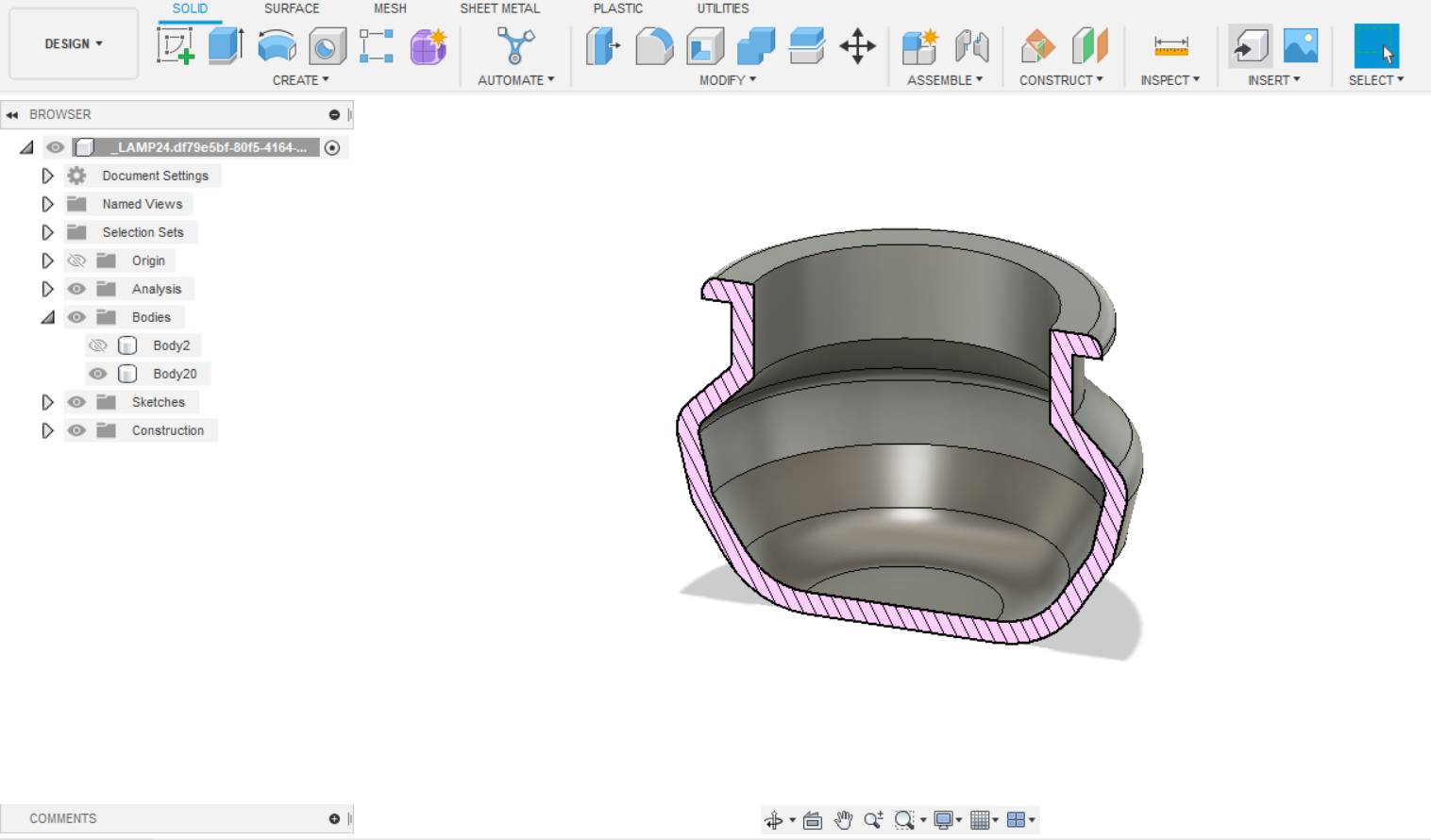
Task: Open grid and snaps settings dropdown
Action: [x=983, y=820]
